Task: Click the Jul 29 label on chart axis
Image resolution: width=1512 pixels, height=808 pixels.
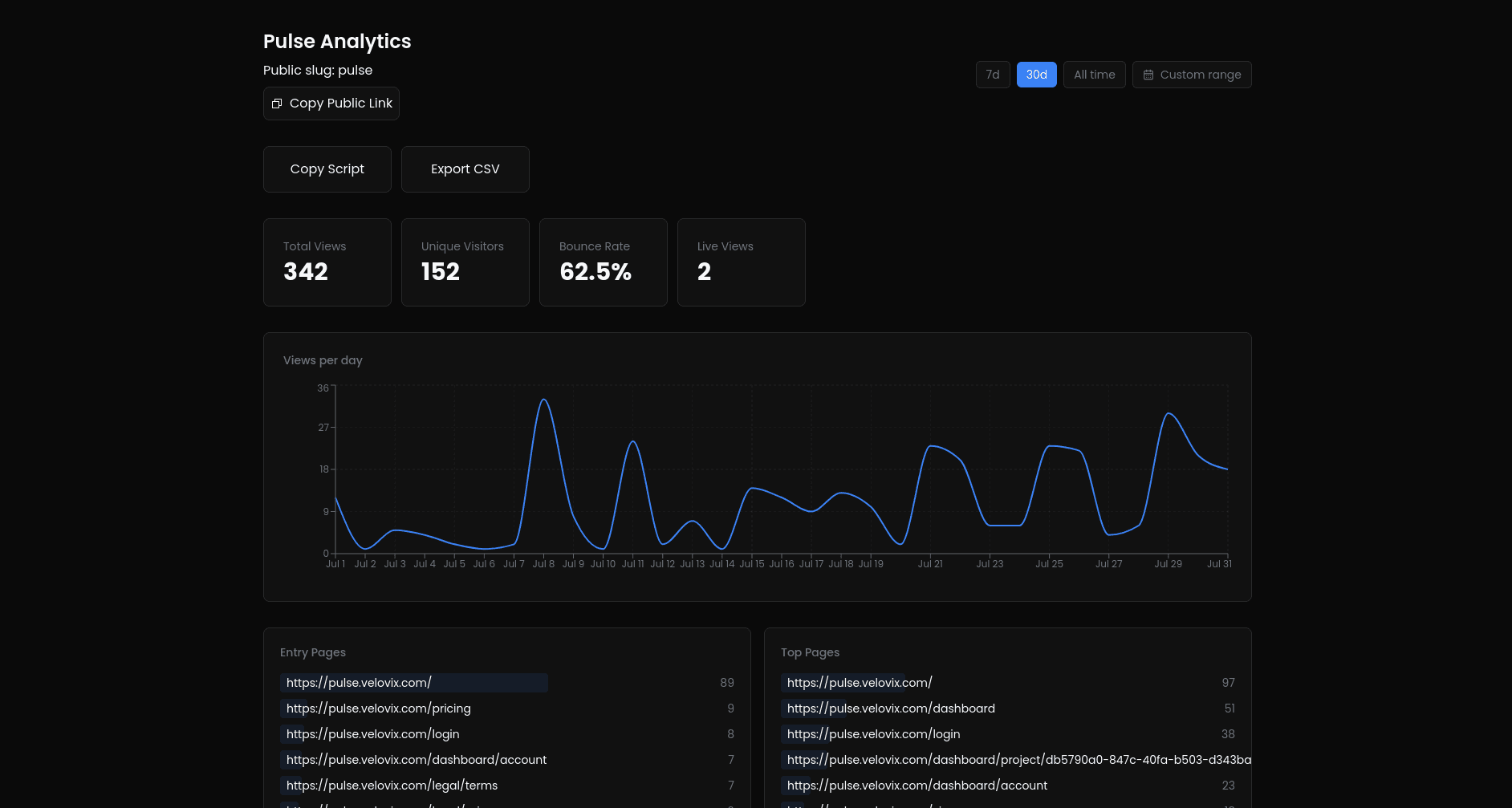Action: tap(1168, 564)
